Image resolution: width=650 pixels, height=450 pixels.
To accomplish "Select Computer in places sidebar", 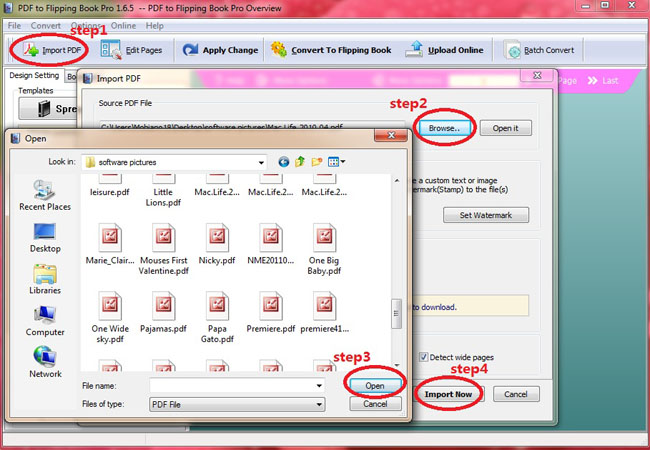I will click(x=45, y=321).
